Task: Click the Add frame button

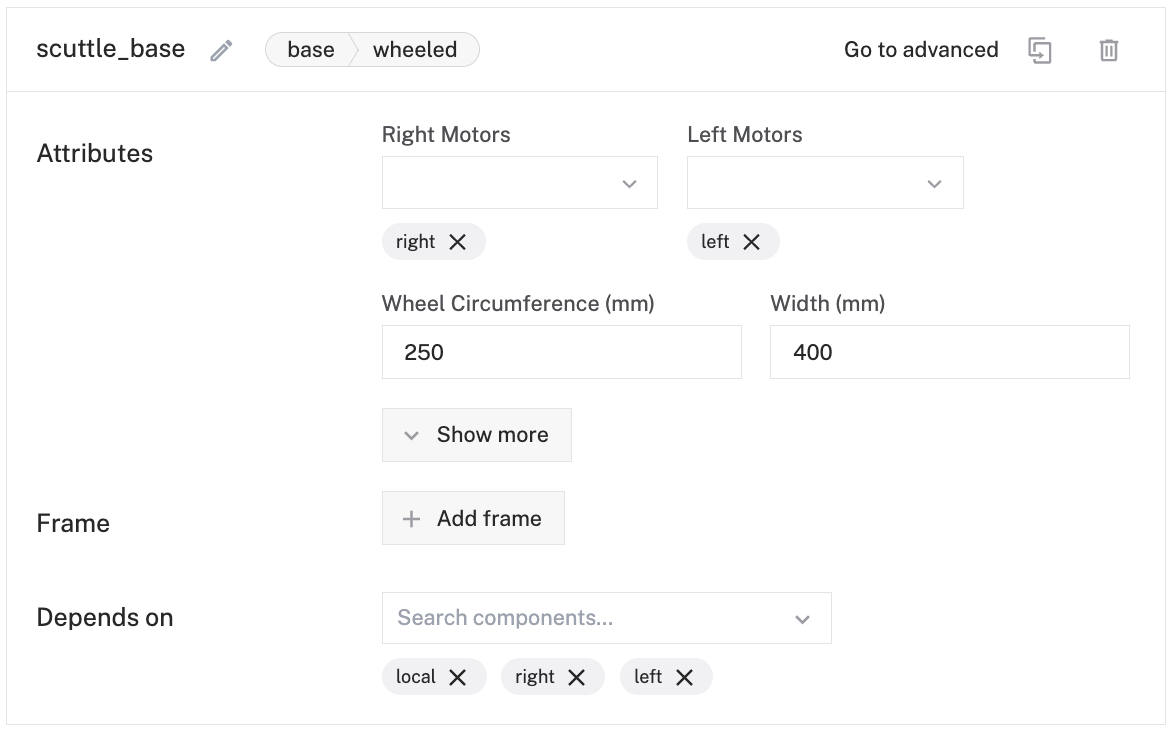Action: pos(473,518)
